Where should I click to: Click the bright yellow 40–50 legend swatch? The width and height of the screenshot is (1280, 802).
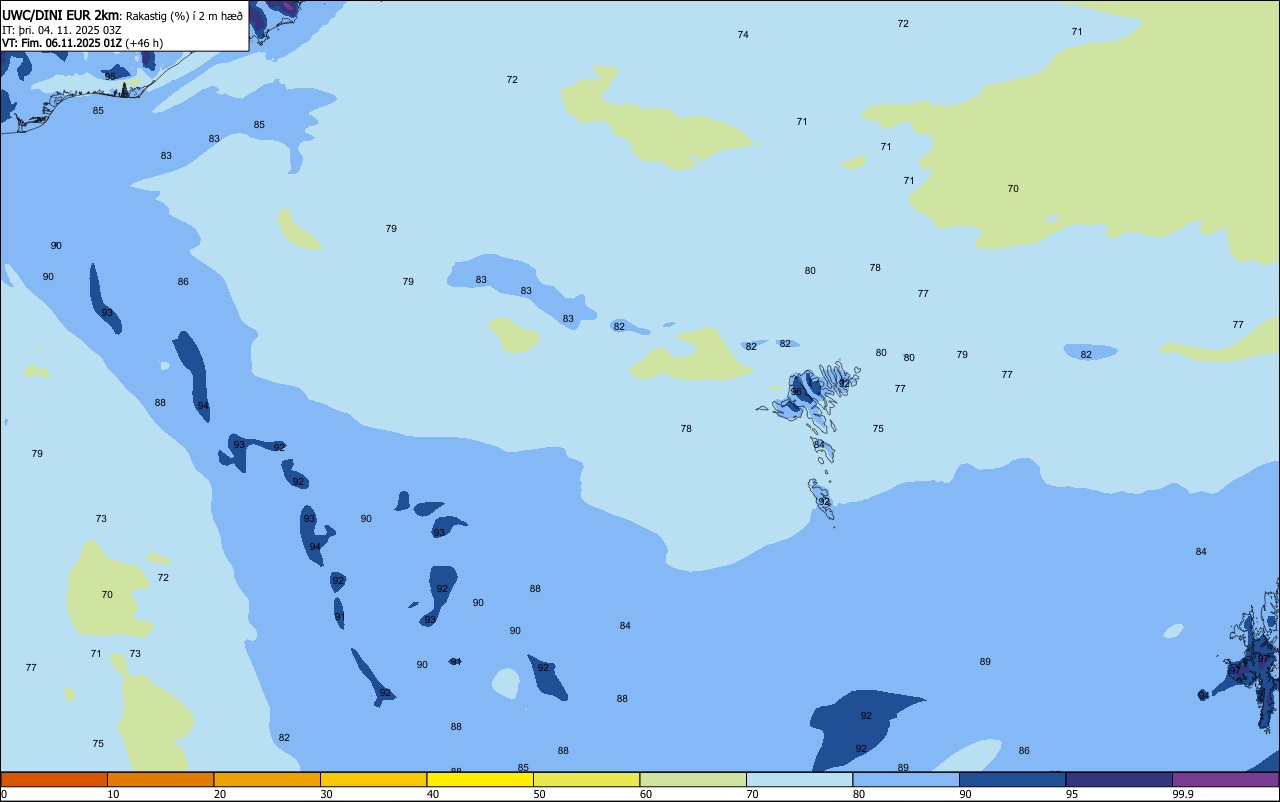click(480, 779)
